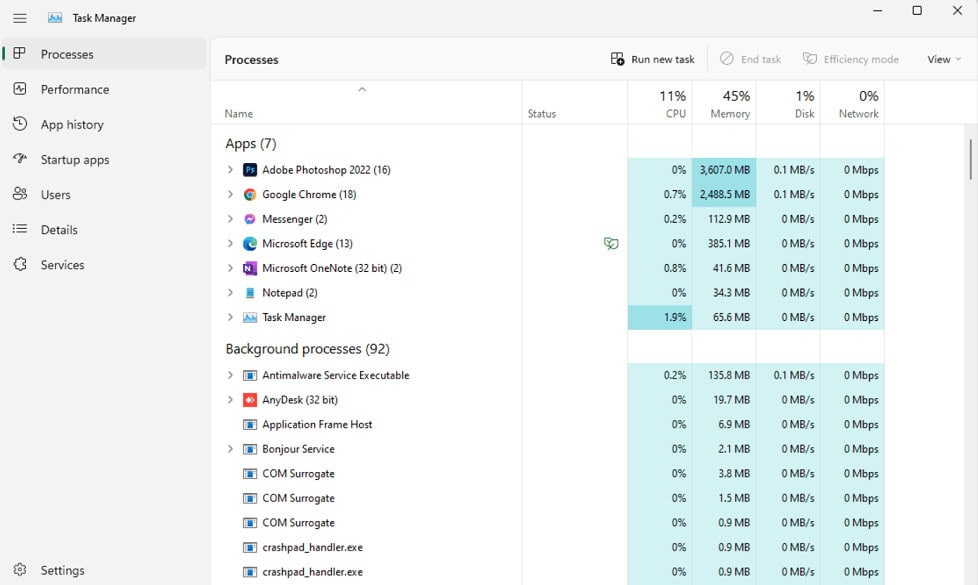Screen dimensions: 978x585
Task: Click the Microsoft Edge efficiency leaf status icon
Action: [x=611, y=243]
